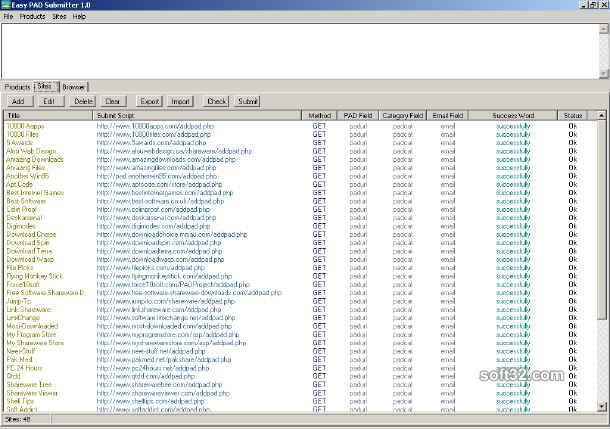Click the amazingdownloads.com addpad.php URL

(x=166, y=159)
